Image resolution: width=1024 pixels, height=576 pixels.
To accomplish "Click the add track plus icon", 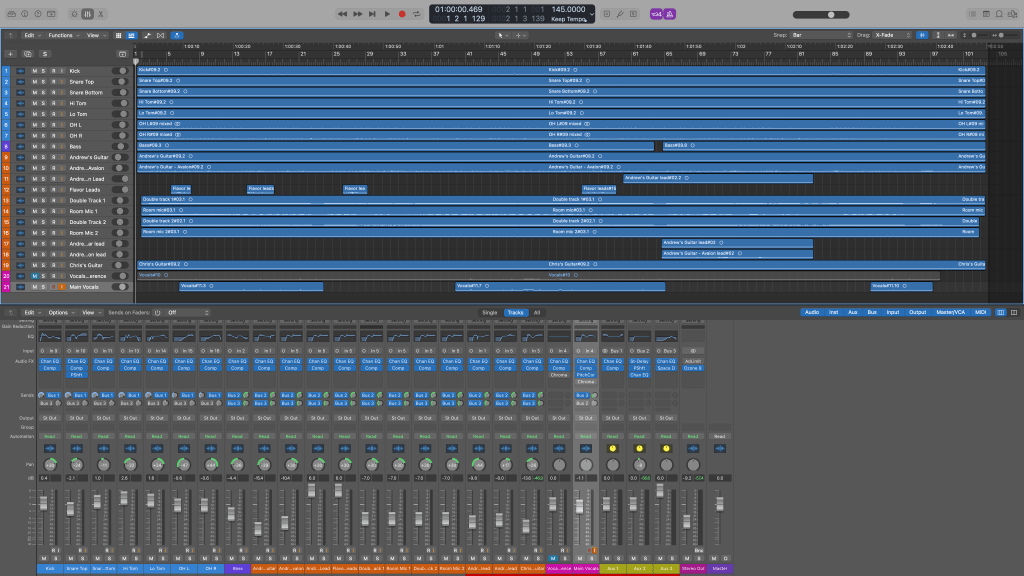I will 10,53.
